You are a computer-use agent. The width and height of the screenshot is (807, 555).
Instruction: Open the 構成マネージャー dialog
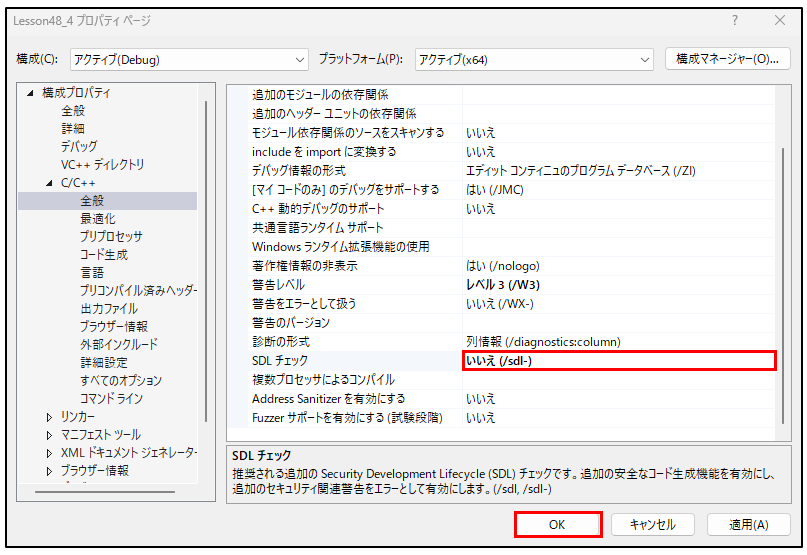727,59
